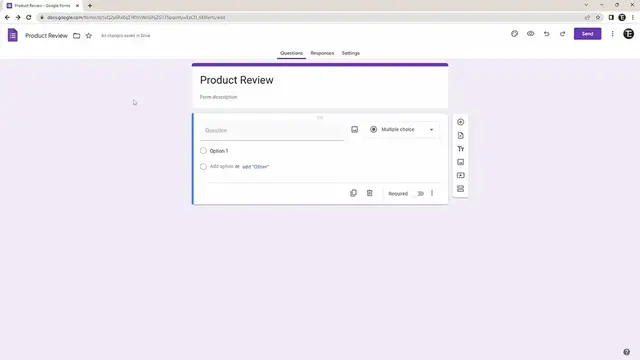Preview the form with eye icon
This screenshot has height=360, width=640.
click(530, 34)
